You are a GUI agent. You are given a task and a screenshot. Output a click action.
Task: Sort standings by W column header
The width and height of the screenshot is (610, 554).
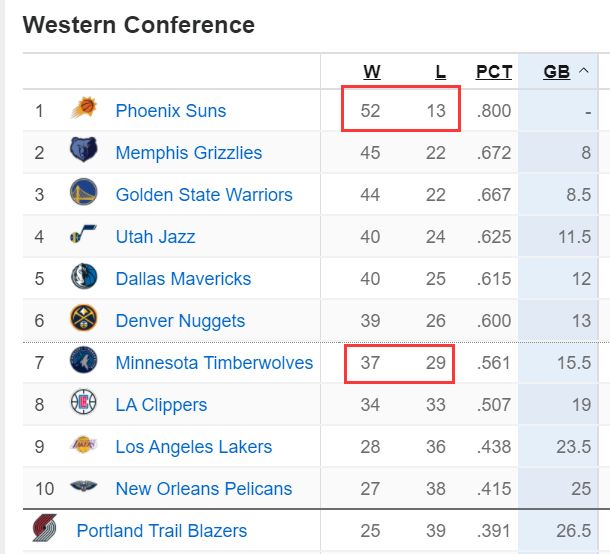coord(371,72)
